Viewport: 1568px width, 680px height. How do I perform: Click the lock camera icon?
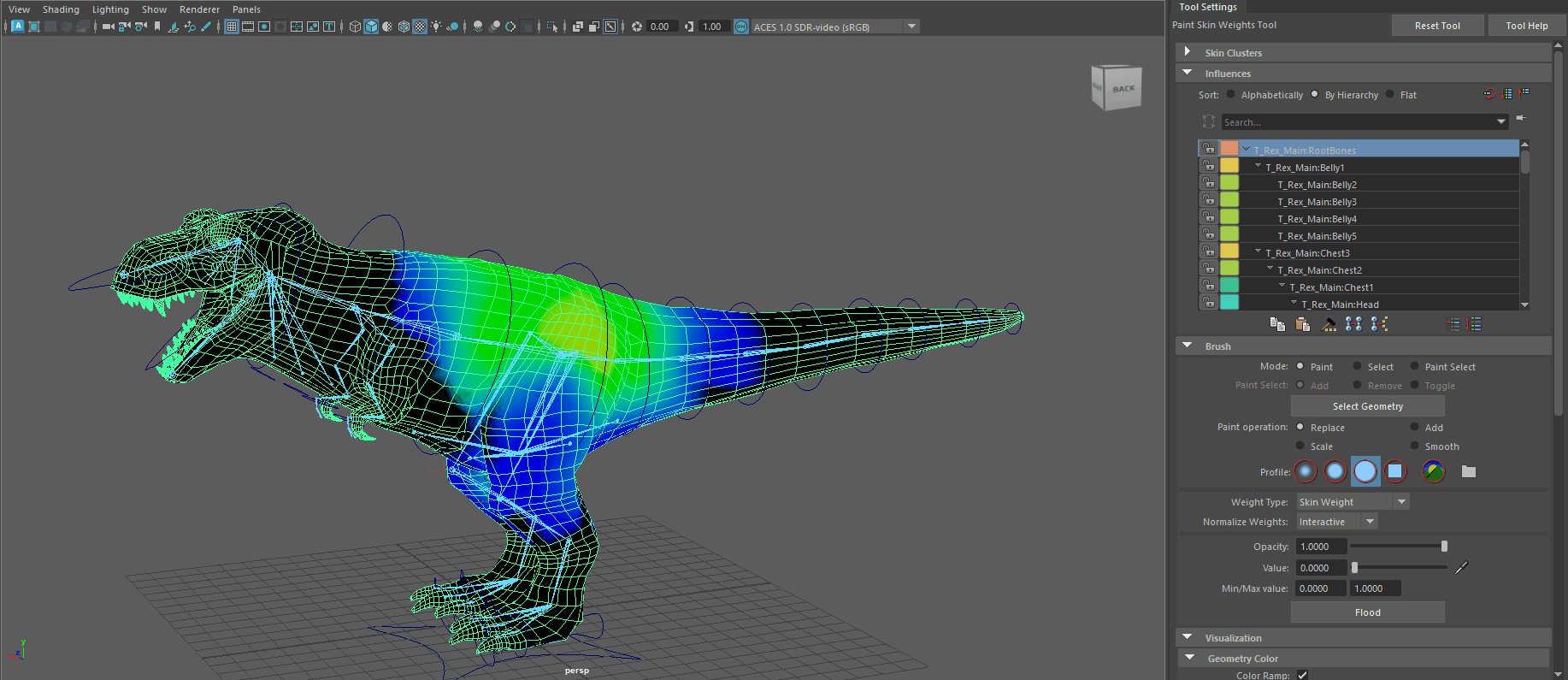[x=124, y=27]
